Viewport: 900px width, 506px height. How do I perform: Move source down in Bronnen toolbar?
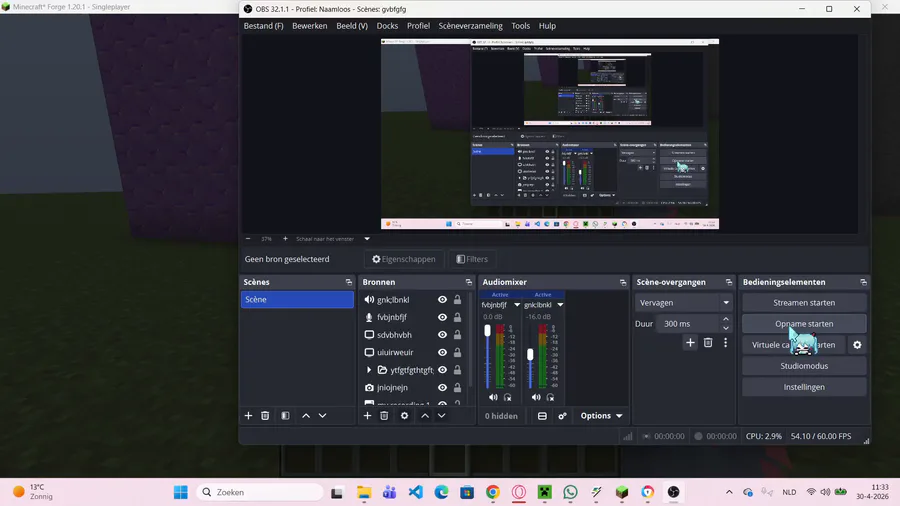coord(441,415)
